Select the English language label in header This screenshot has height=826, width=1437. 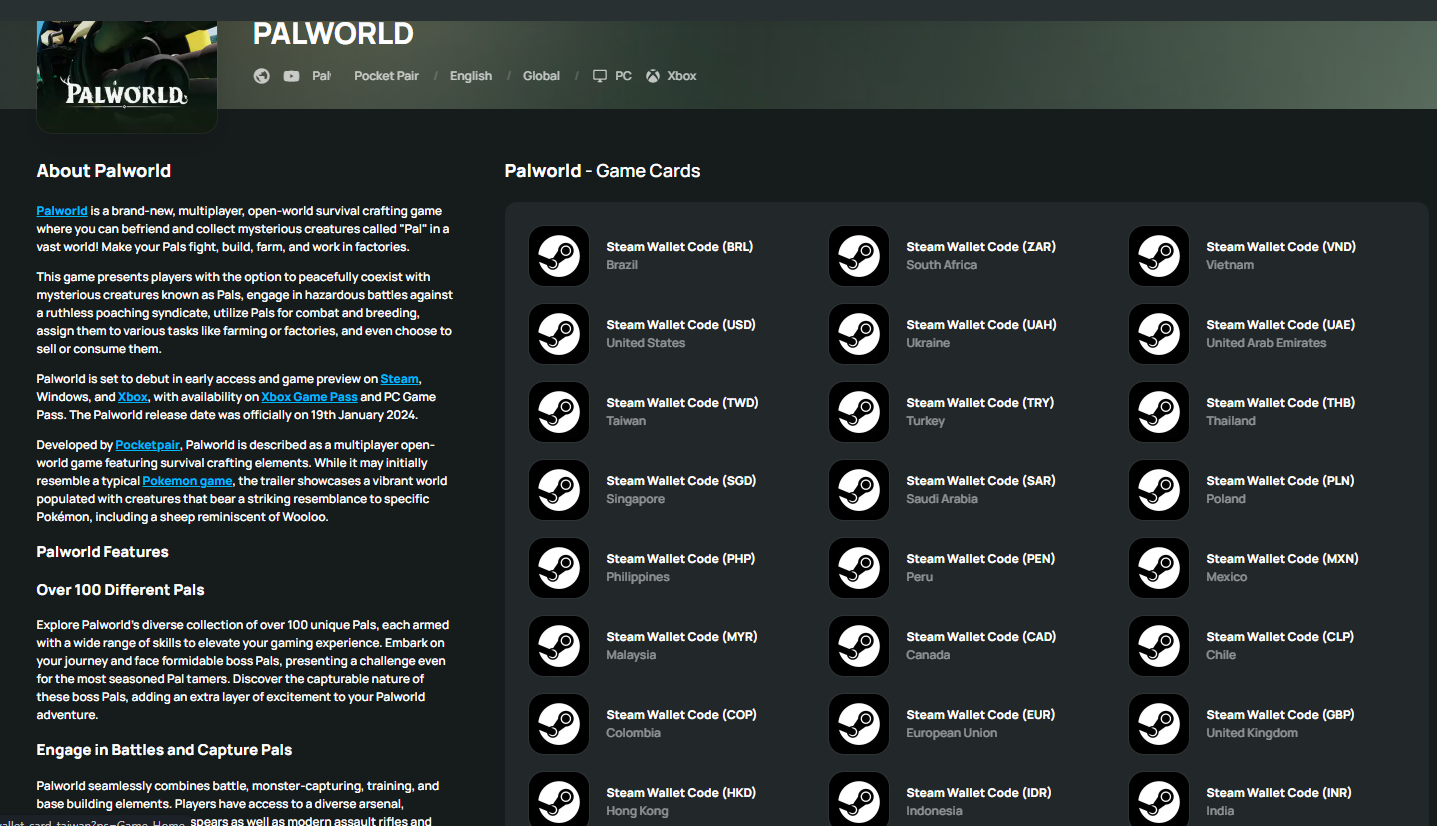click(x=471, y=76)
